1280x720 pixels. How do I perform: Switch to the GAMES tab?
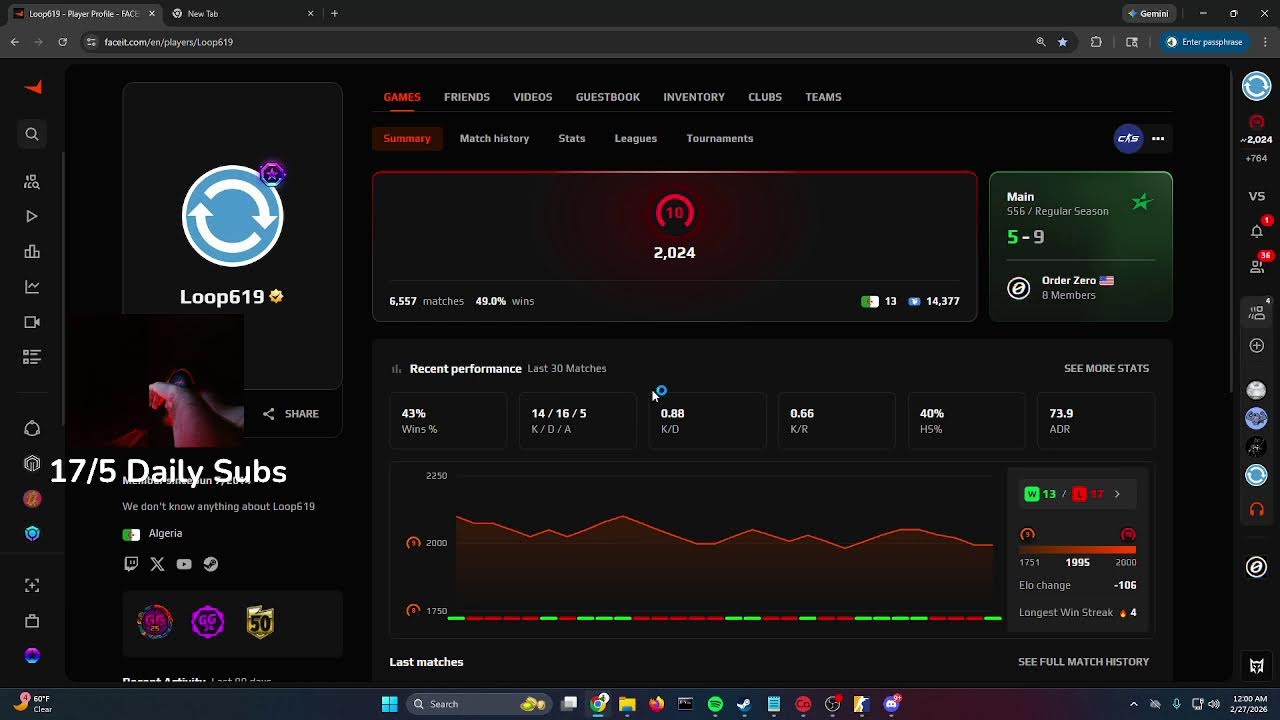(402, 97)
